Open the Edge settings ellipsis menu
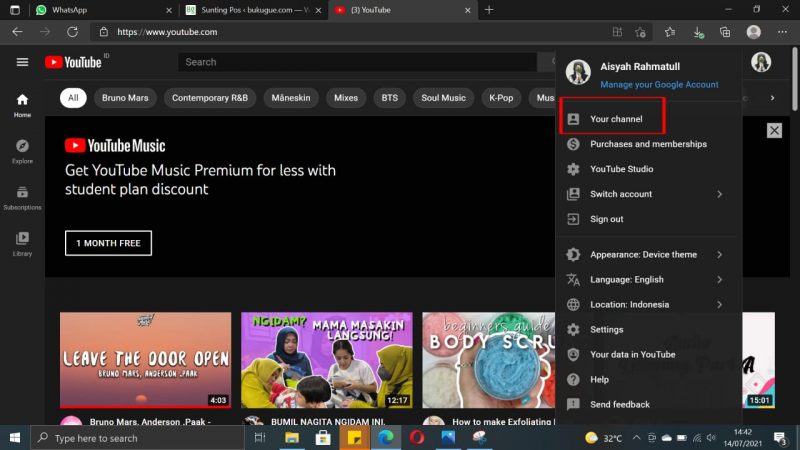This screenshot has height=450, width=800. 782,32
